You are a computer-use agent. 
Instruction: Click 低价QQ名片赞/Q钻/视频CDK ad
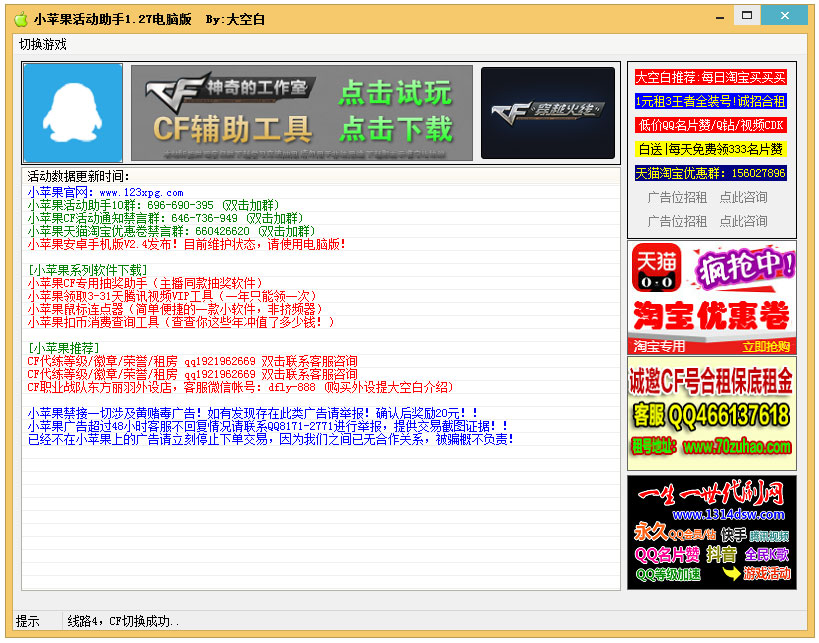coord(712,125)
